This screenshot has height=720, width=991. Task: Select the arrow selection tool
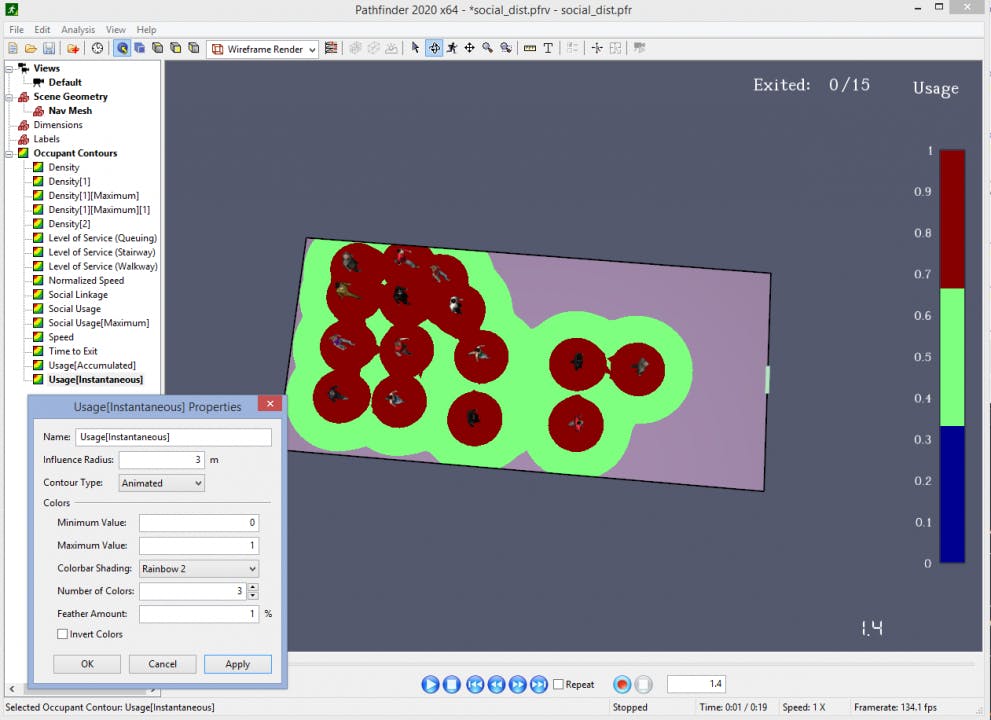[x=416, y=48]
